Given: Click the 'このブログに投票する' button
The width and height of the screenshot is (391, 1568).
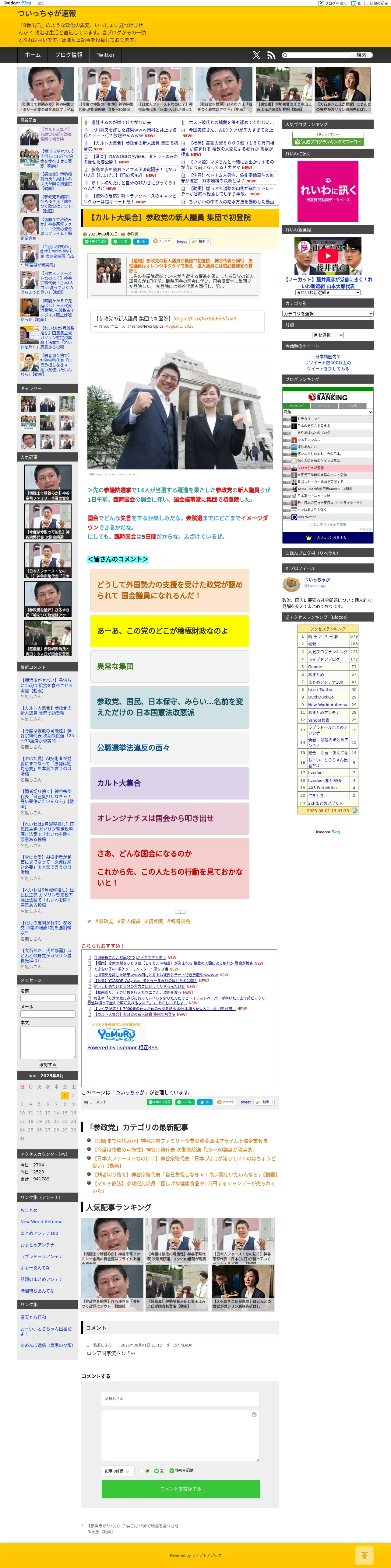Looking at the screenshot, I should (328, 538).
